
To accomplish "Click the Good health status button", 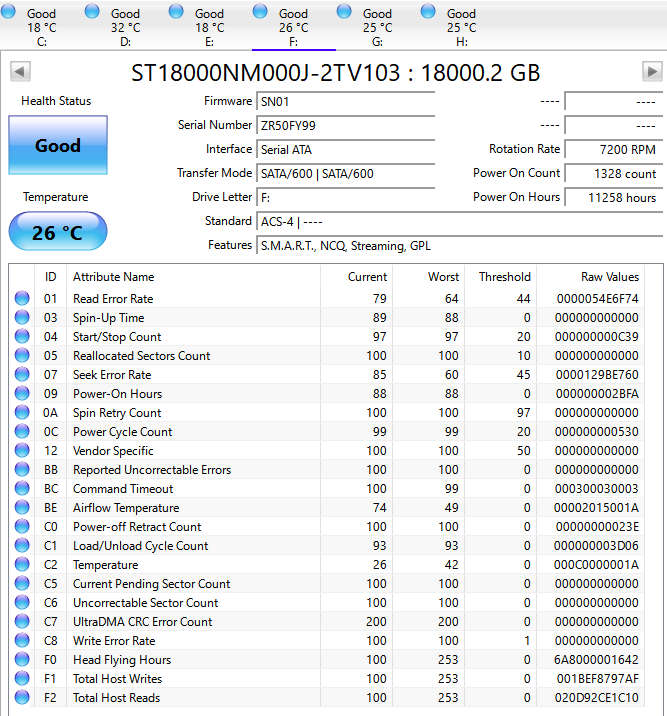I will [58, 145].
